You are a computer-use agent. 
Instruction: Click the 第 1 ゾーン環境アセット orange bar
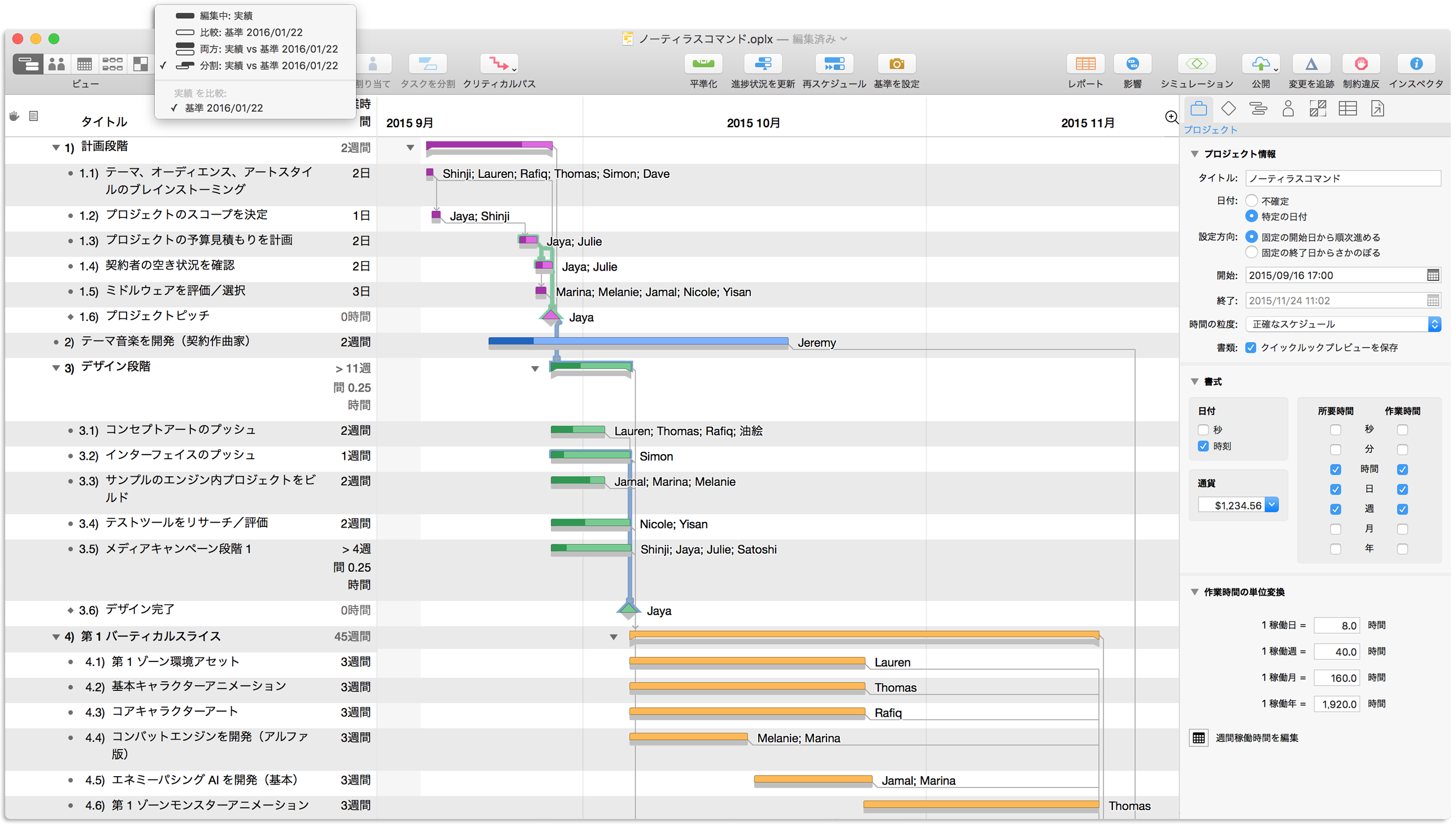(x=747, y=660)
